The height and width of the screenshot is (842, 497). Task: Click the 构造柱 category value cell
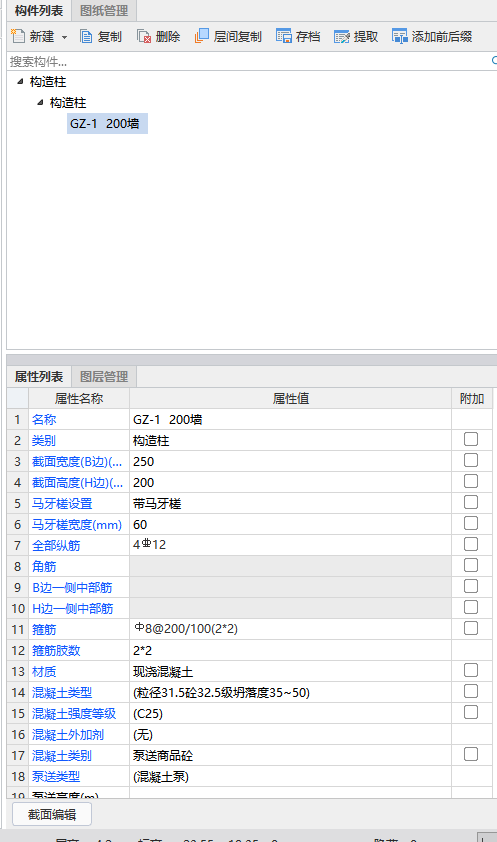[x=290, y=440]
